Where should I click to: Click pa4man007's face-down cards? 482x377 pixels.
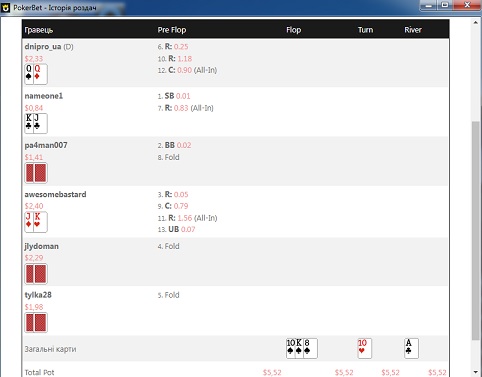[36, 173]
